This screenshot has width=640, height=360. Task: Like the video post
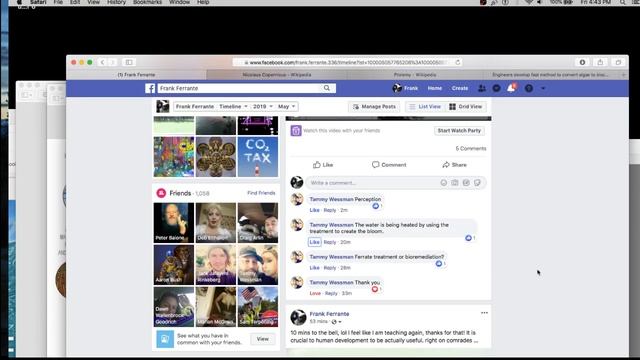(x=323, y=165)
